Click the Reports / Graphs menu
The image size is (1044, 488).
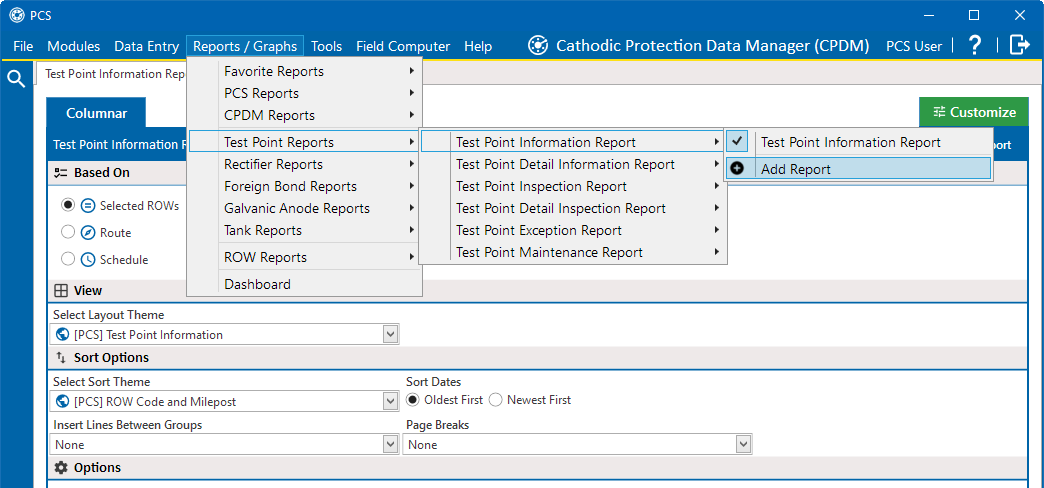pos(245,46)
